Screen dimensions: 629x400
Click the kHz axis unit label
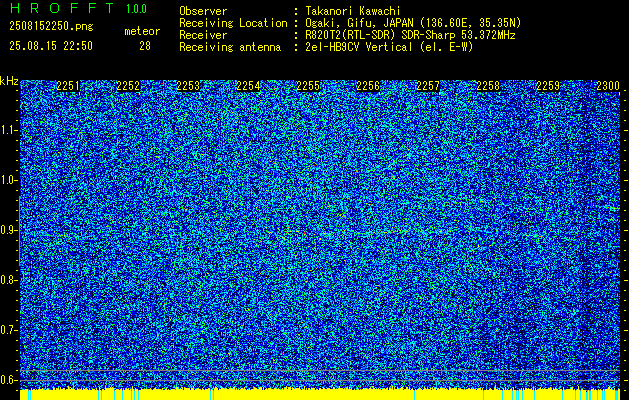coord(9,81)
